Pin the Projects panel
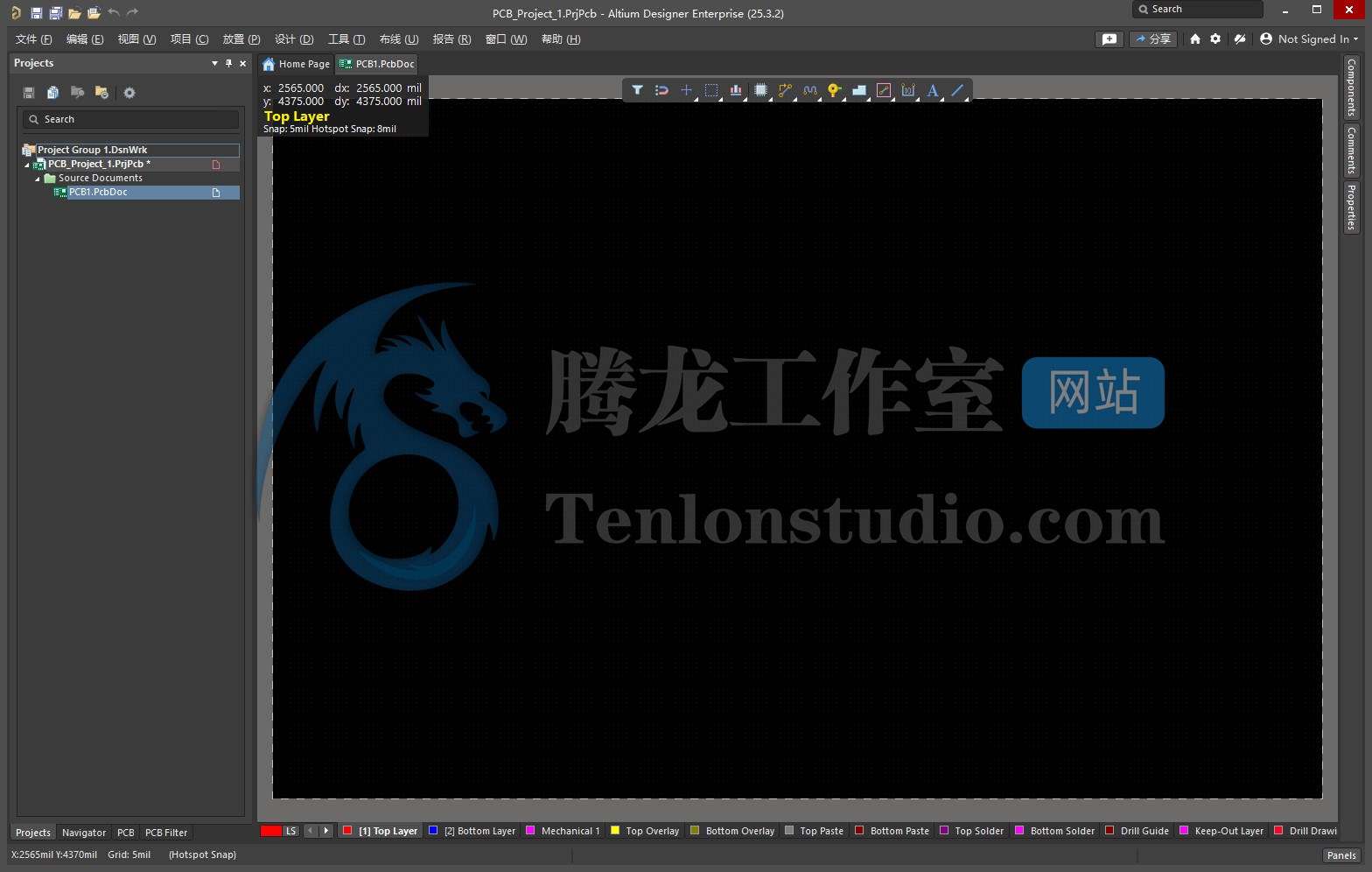Image resolution: width=1372 pixels, height=872 pixels. click(229, 63)
